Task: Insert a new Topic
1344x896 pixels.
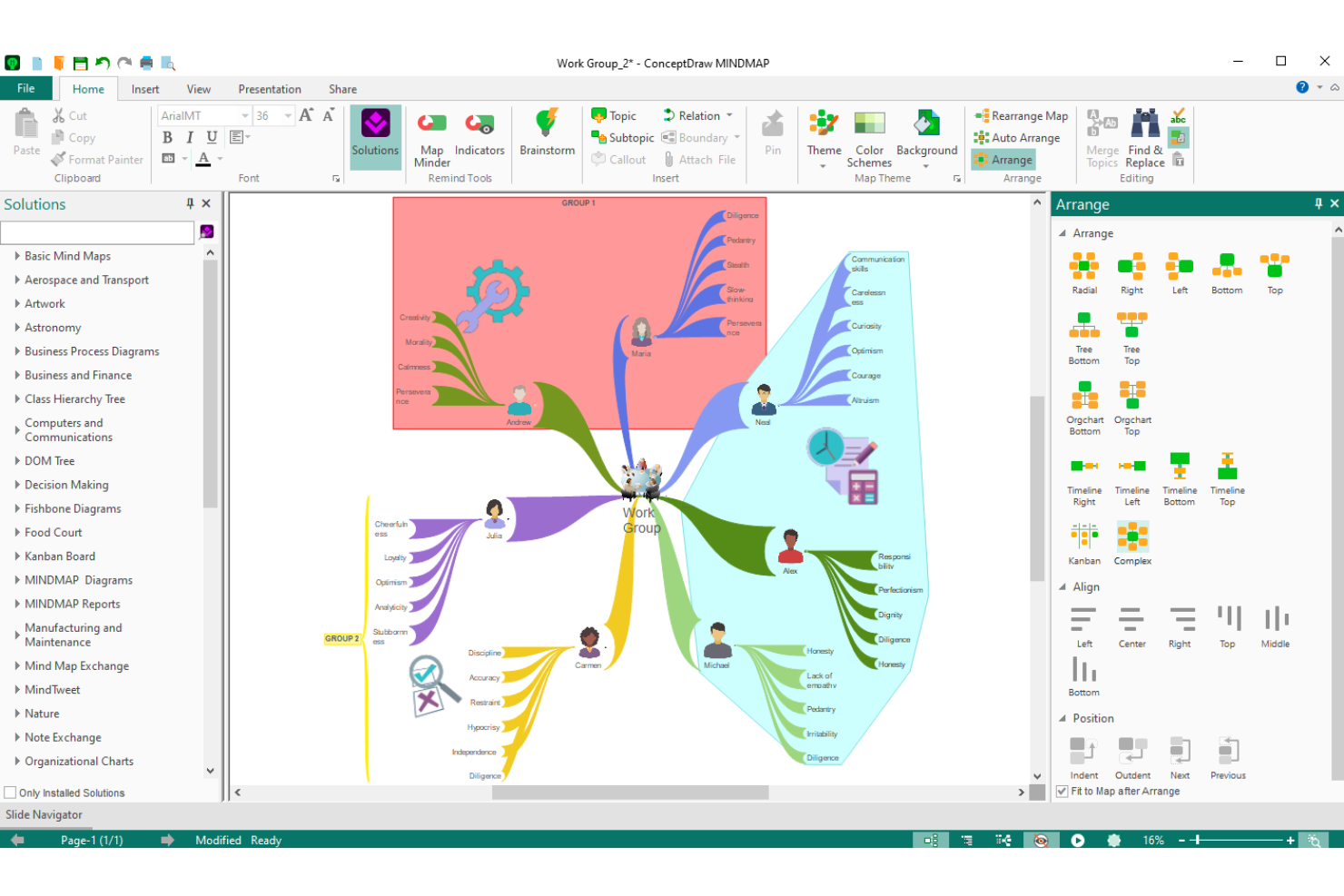Action: point(614,115)
